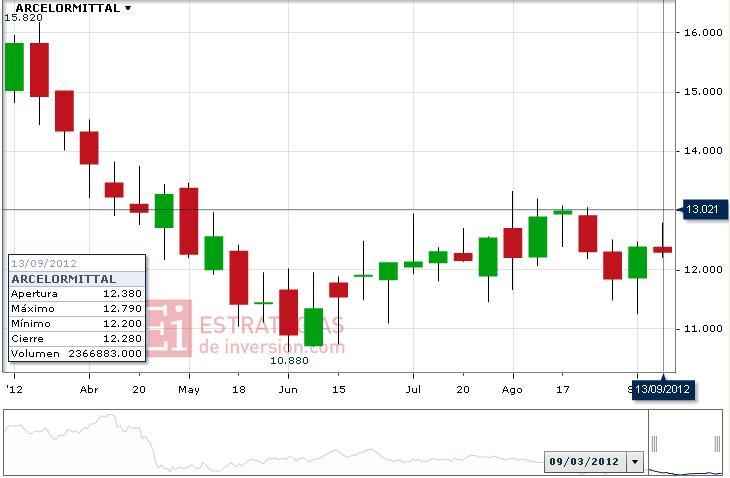730x478 pixels.
Task: Select the Apertura 12.380 value
Action: point(122,294)
